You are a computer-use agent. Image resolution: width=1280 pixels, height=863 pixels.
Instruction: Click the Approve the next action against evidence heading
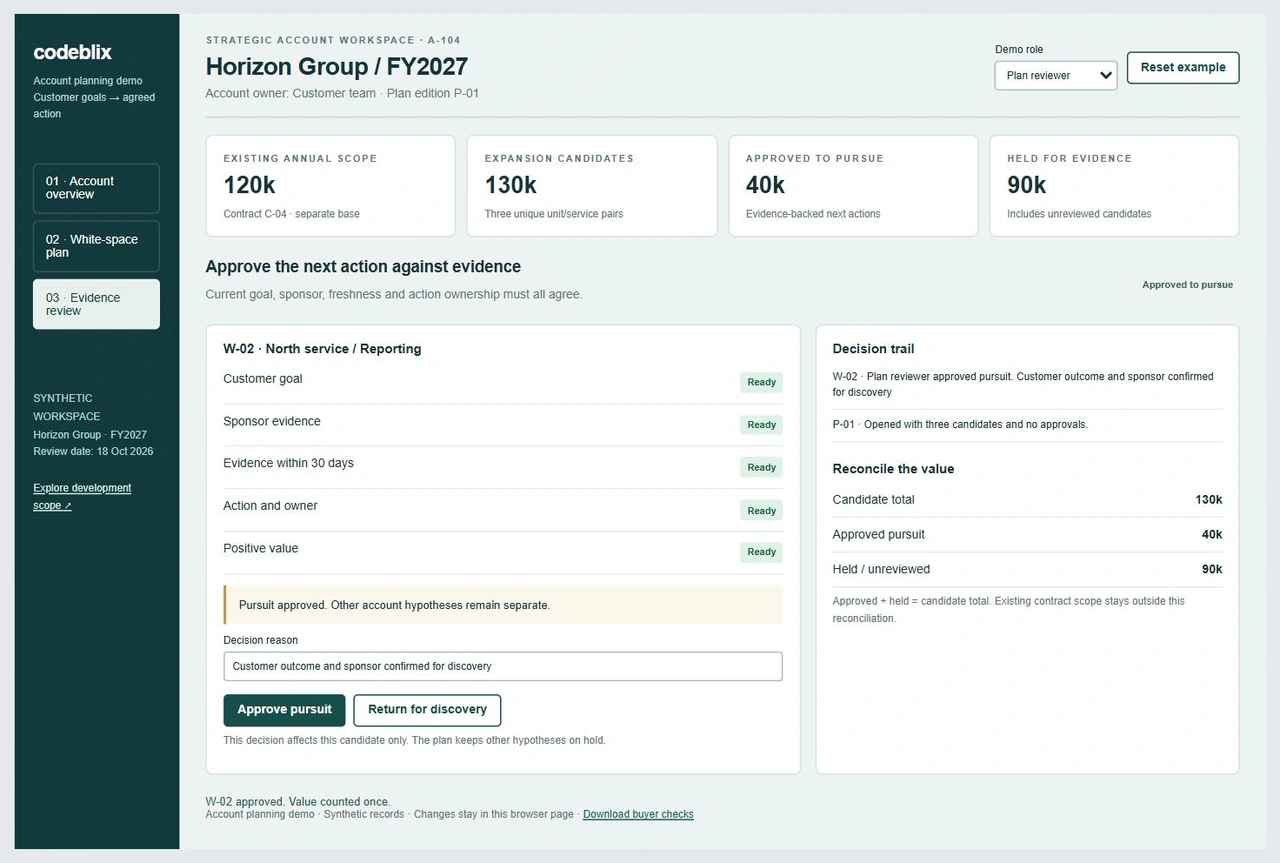pos(363,267)
